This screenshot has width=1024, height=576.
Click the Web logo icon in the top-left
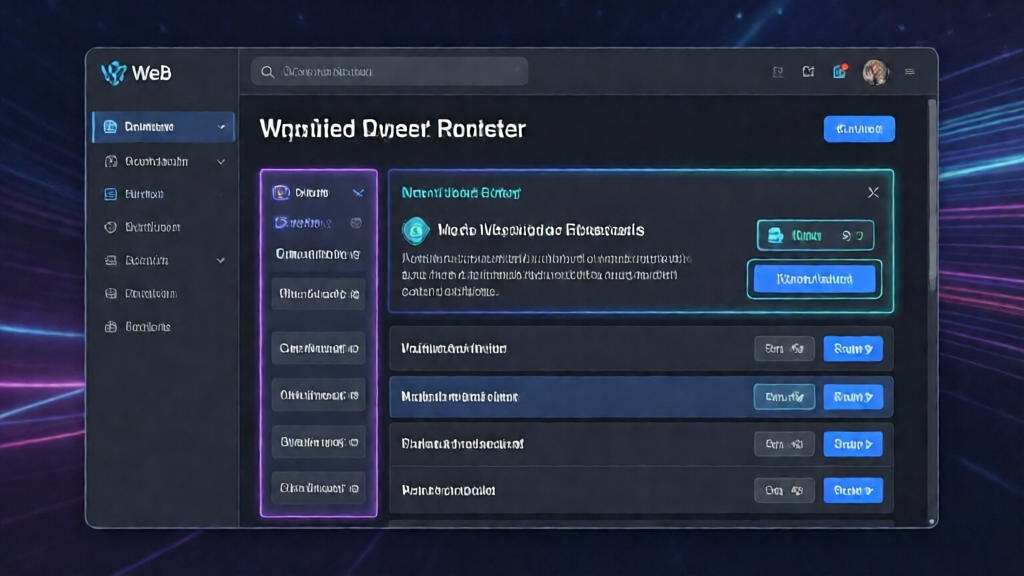coord(114,73)
